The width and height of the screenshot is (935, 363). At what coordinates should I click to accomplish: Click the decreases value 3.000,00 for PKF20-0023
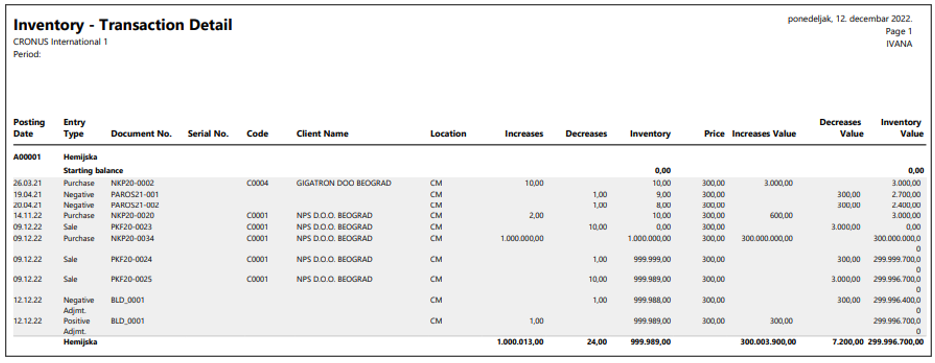pyautogui.click(x=845, y=227)
